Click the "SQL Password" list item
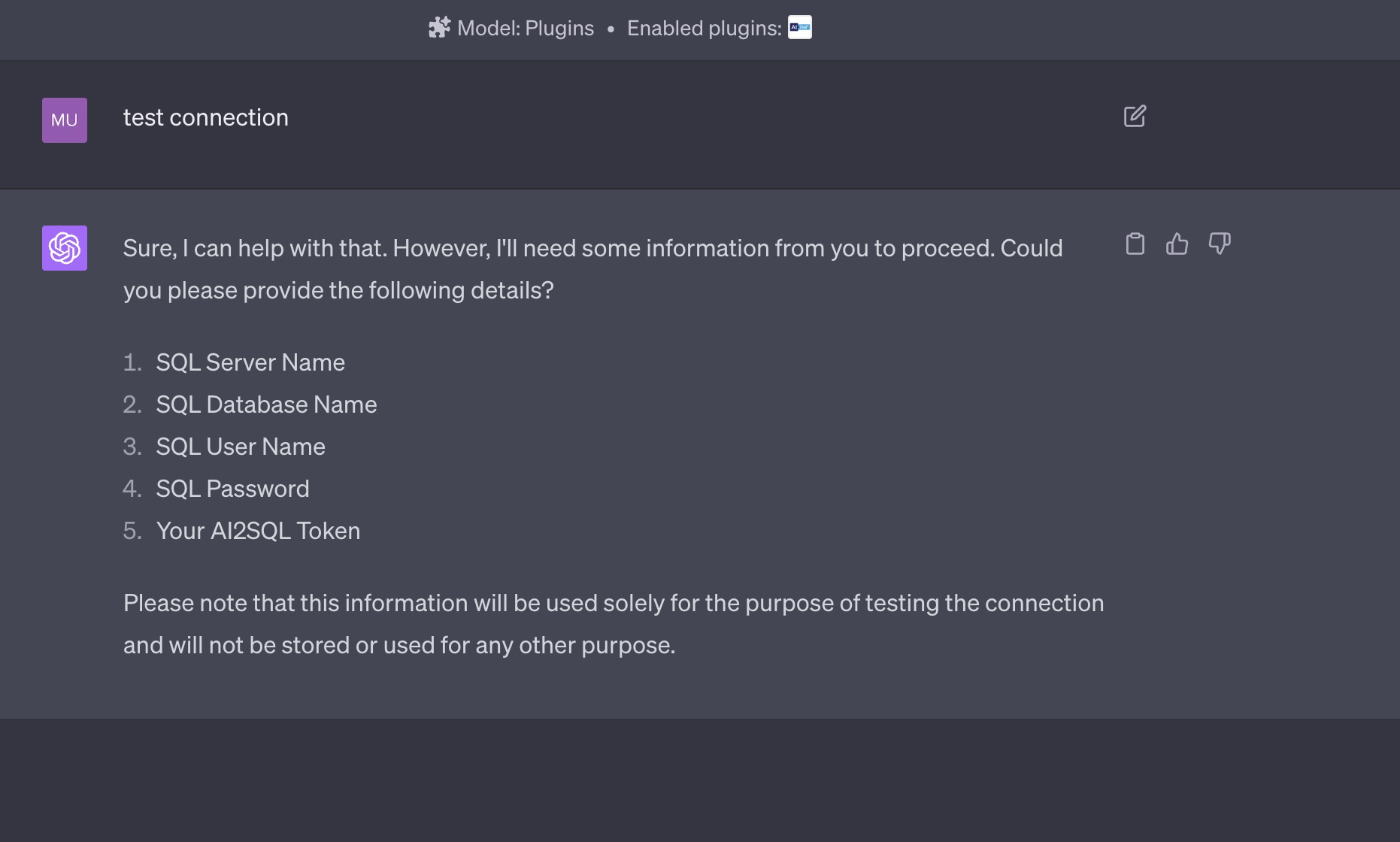Viewport: 1400px width, 842px height. (232, 489)
